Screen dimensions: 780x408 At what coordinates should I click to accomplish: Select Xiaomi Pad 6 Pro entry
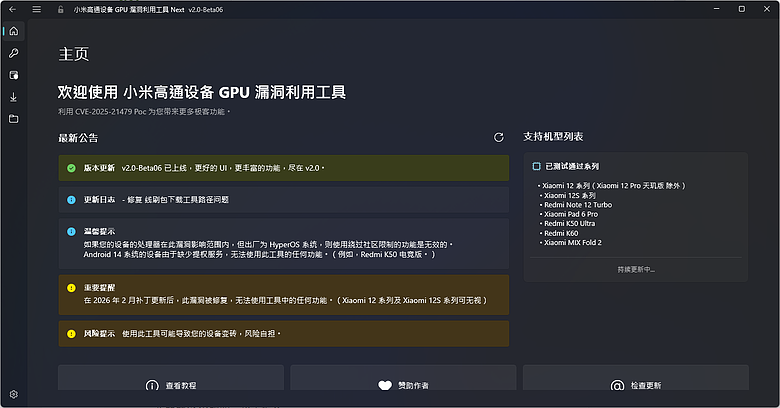click(x=571, y=214)
